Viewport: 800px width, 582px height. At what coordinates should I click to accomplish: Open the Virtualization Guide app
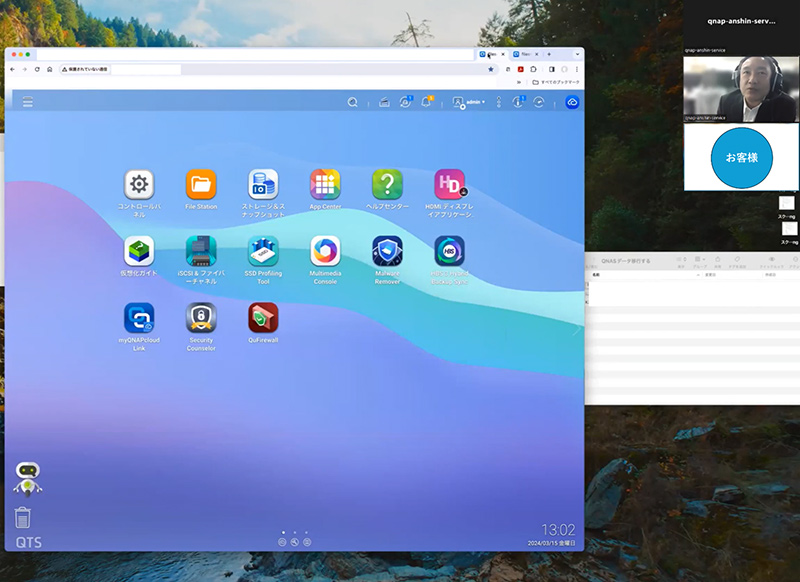click(139, 251)
